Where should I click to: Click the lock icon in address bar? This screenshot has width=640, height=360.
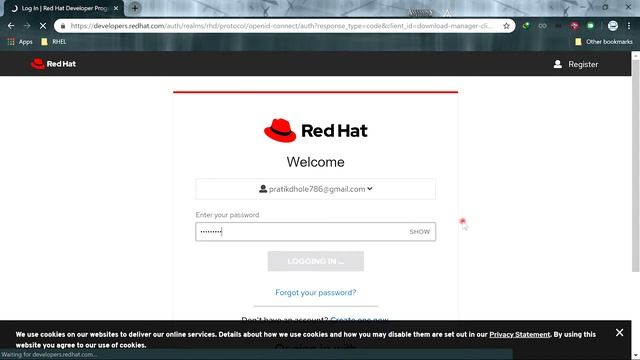[63, 26]
